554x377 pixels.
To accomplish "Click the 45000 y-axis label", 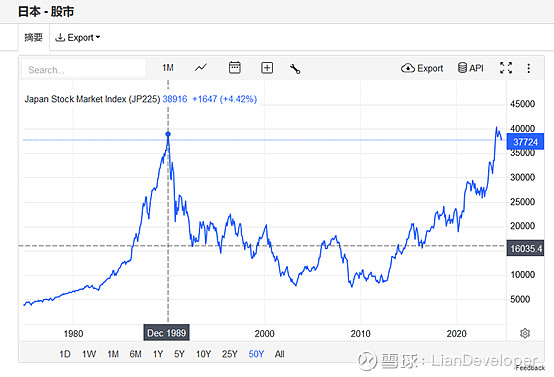I will [523, 104].
